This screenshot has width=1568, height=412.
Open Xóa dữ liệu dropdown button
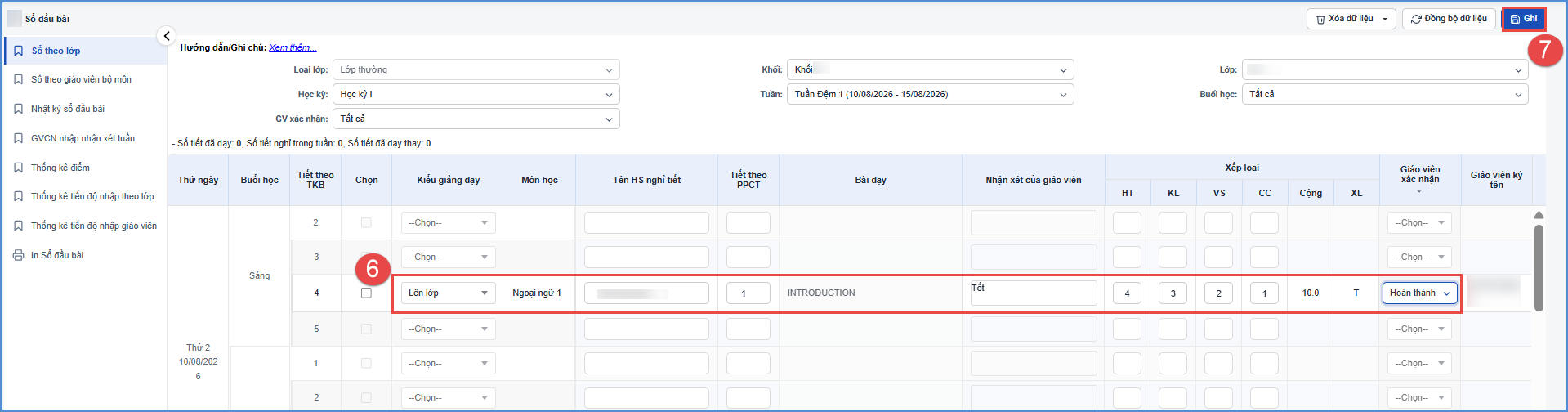pyautogui.click(x=1351, y=19)
